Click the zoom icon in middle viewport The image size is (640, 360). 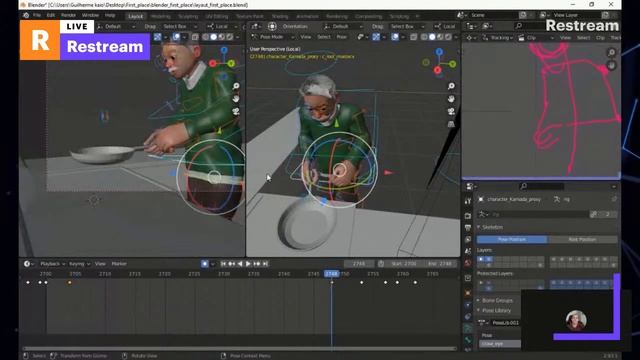tap(451, 86)
